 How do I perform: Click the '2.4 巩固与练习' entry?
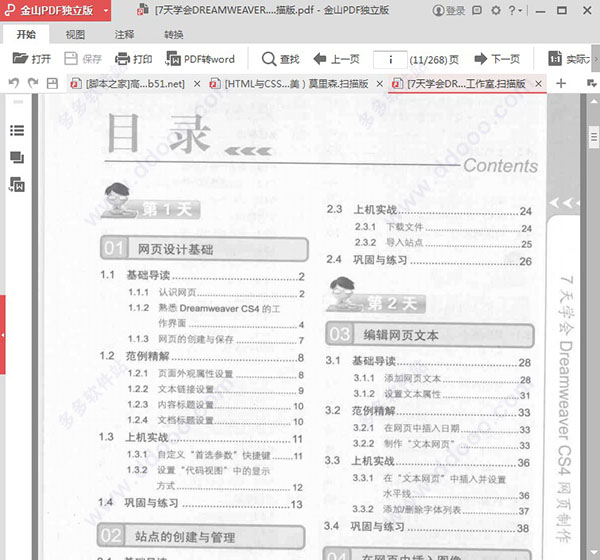429,260
